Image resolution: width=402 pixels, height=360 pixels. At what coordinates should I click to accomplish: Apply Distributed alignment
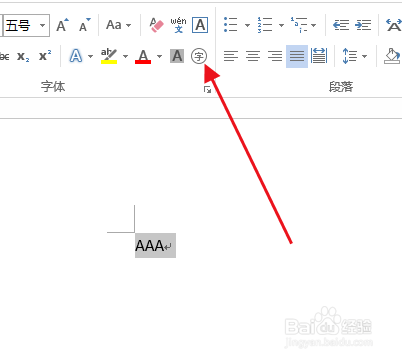pos(319,56)
